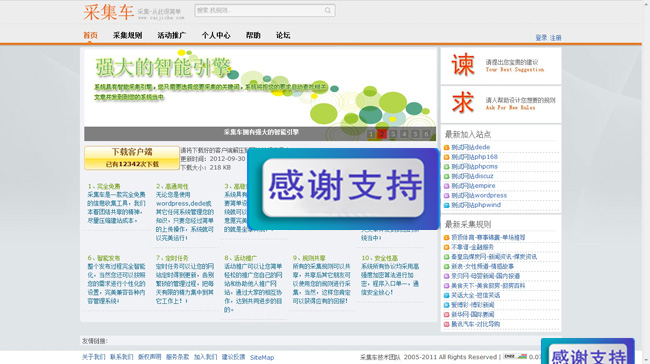Viewport: 650px width, 364px height.
Task: Click the 8、活动推广 feature heading
Action: point(240,258)
